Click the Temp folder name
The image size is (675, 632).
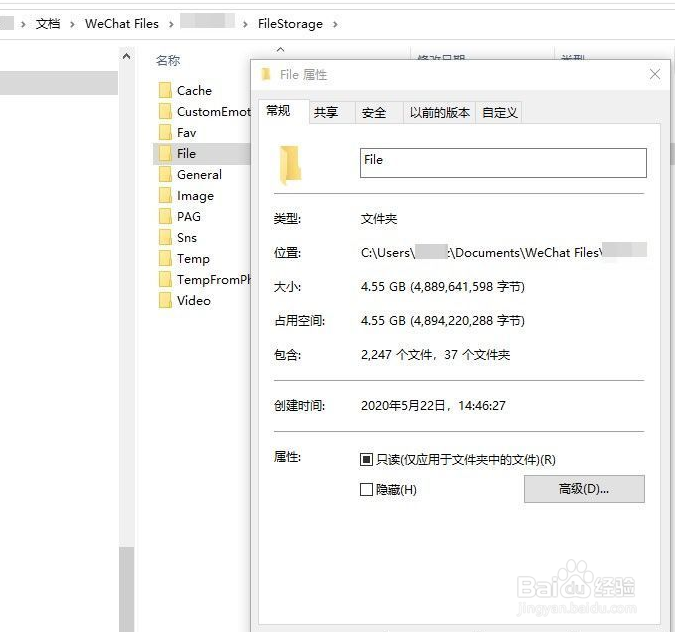click(x=193, y=259)
